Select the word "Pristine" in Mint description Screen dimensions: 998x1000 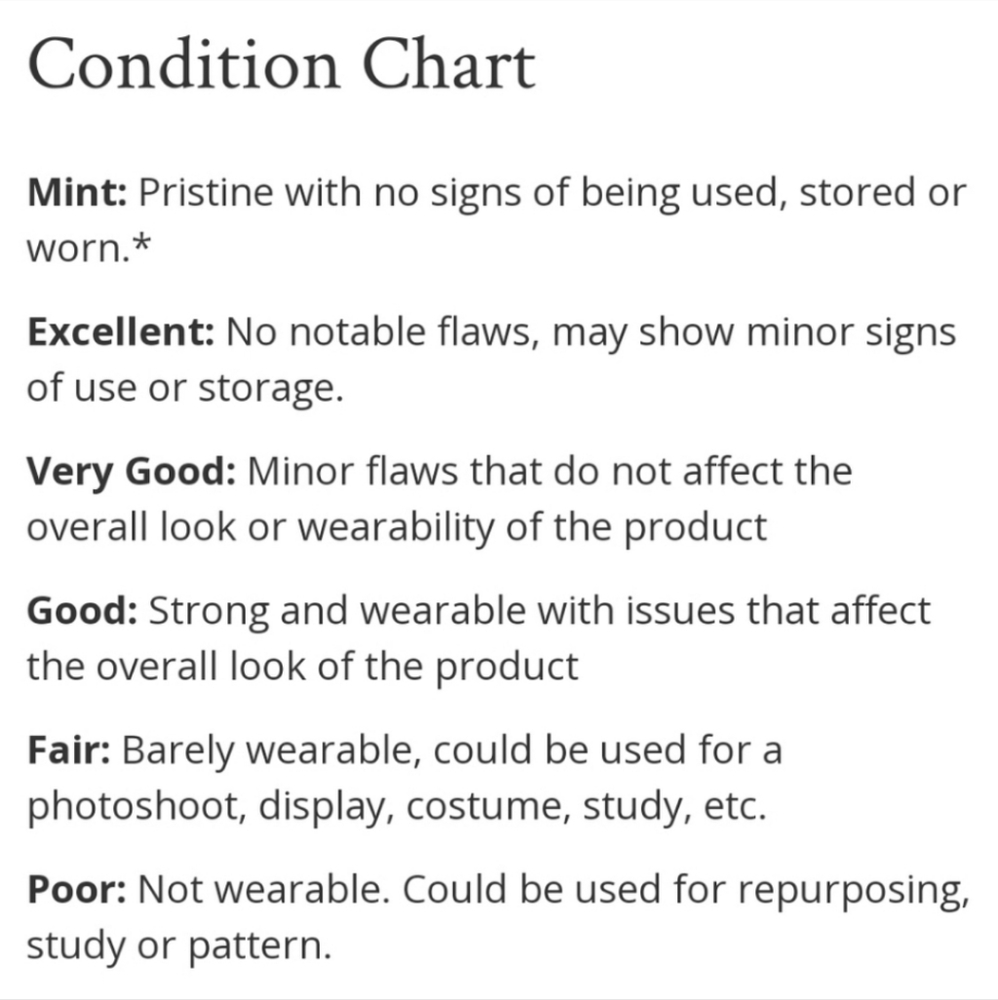tap(205, 193)
